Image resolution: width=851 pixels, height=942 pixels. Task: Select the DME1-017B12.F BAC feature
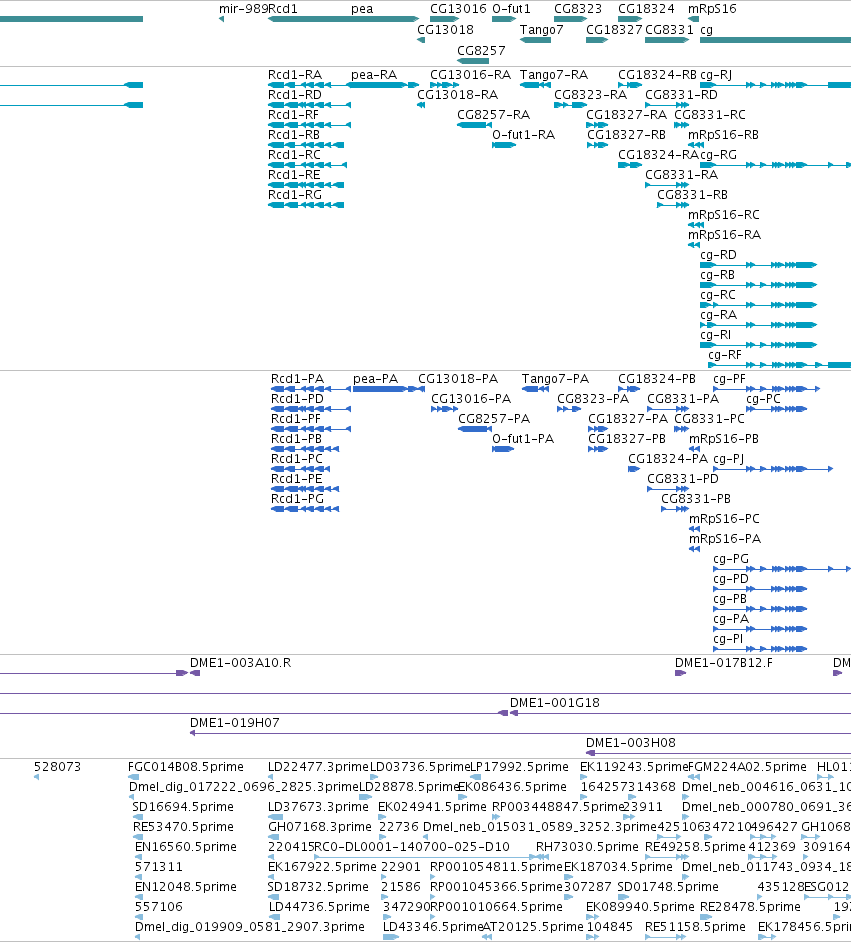coord(724,663)
